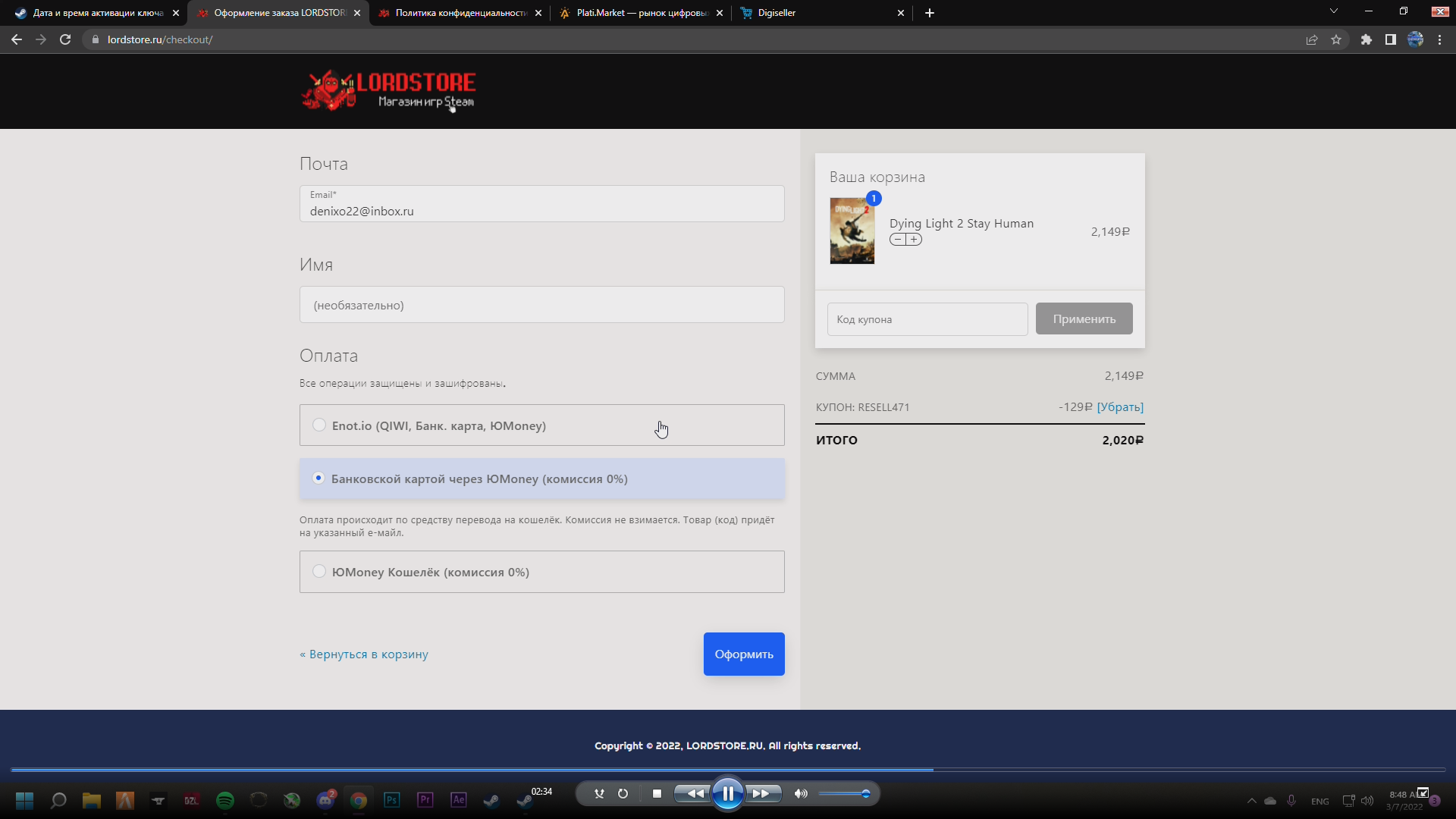Focus the Email input field
Image resolution: width=1456 pixels, height=819 pixels.
(542, 204)
